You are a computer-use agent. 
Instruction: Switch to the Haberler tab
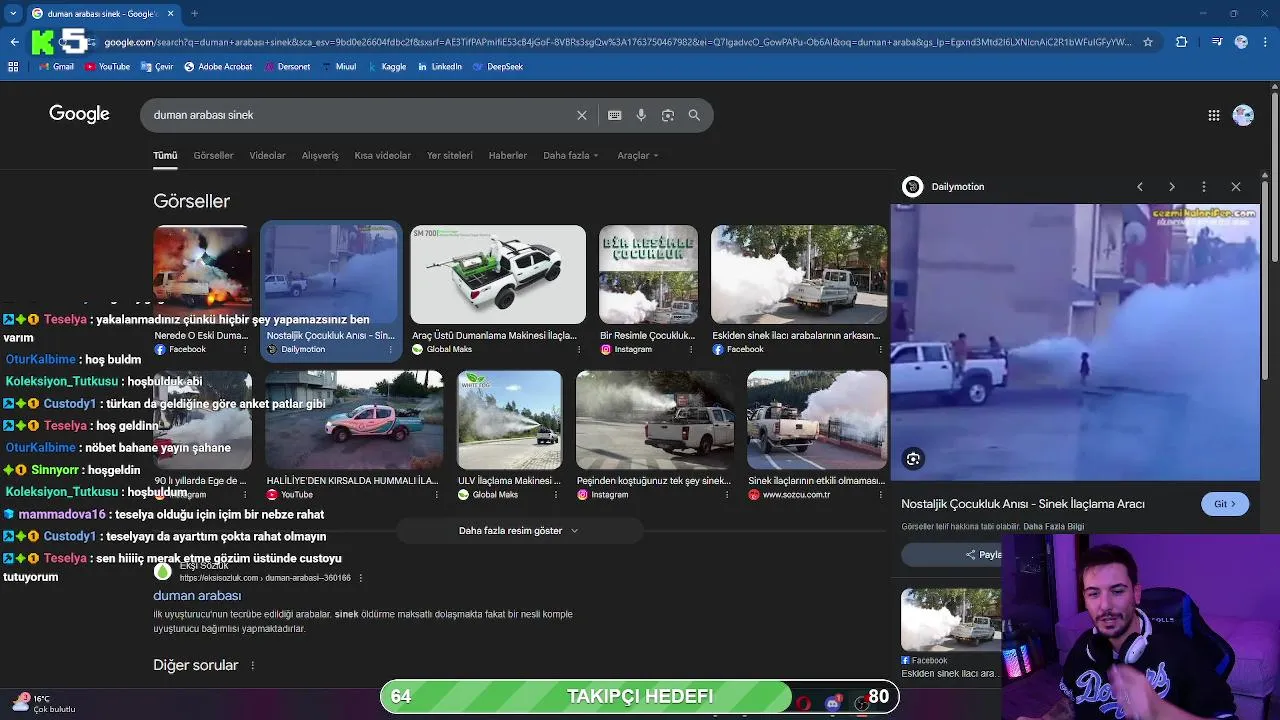tap(508, 155)
